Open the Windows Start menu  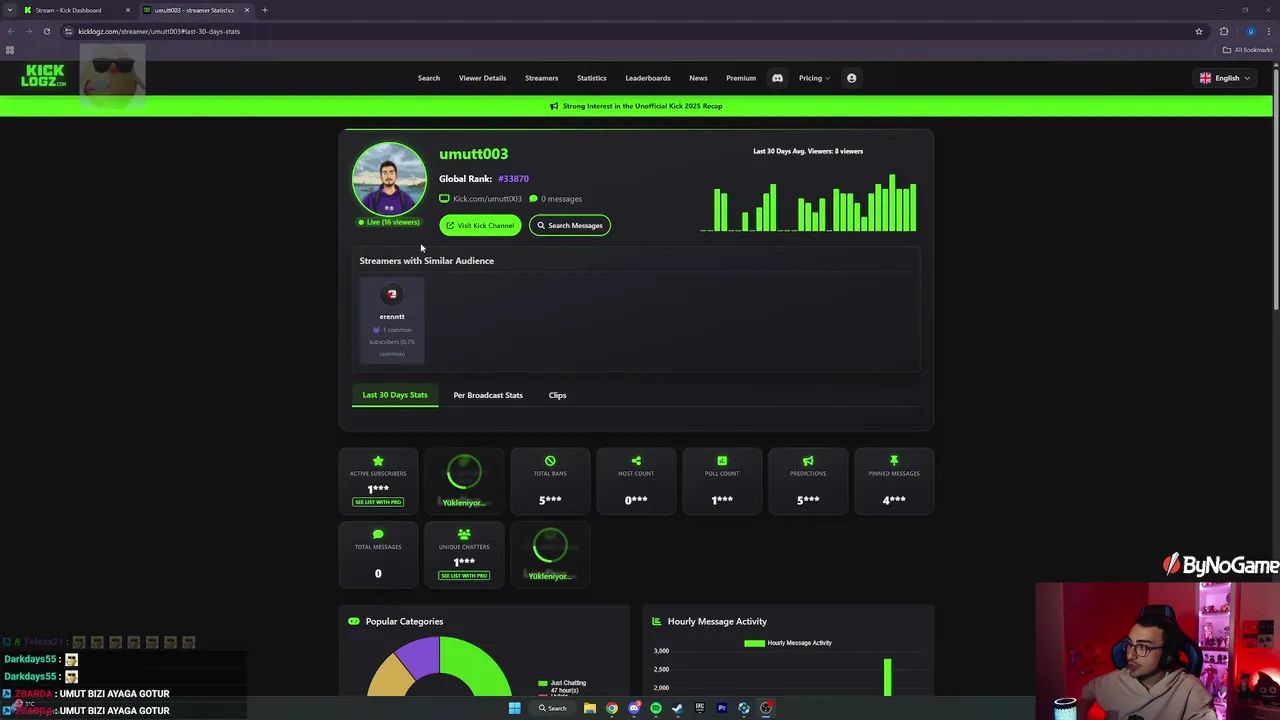click(x=514, y=708)
